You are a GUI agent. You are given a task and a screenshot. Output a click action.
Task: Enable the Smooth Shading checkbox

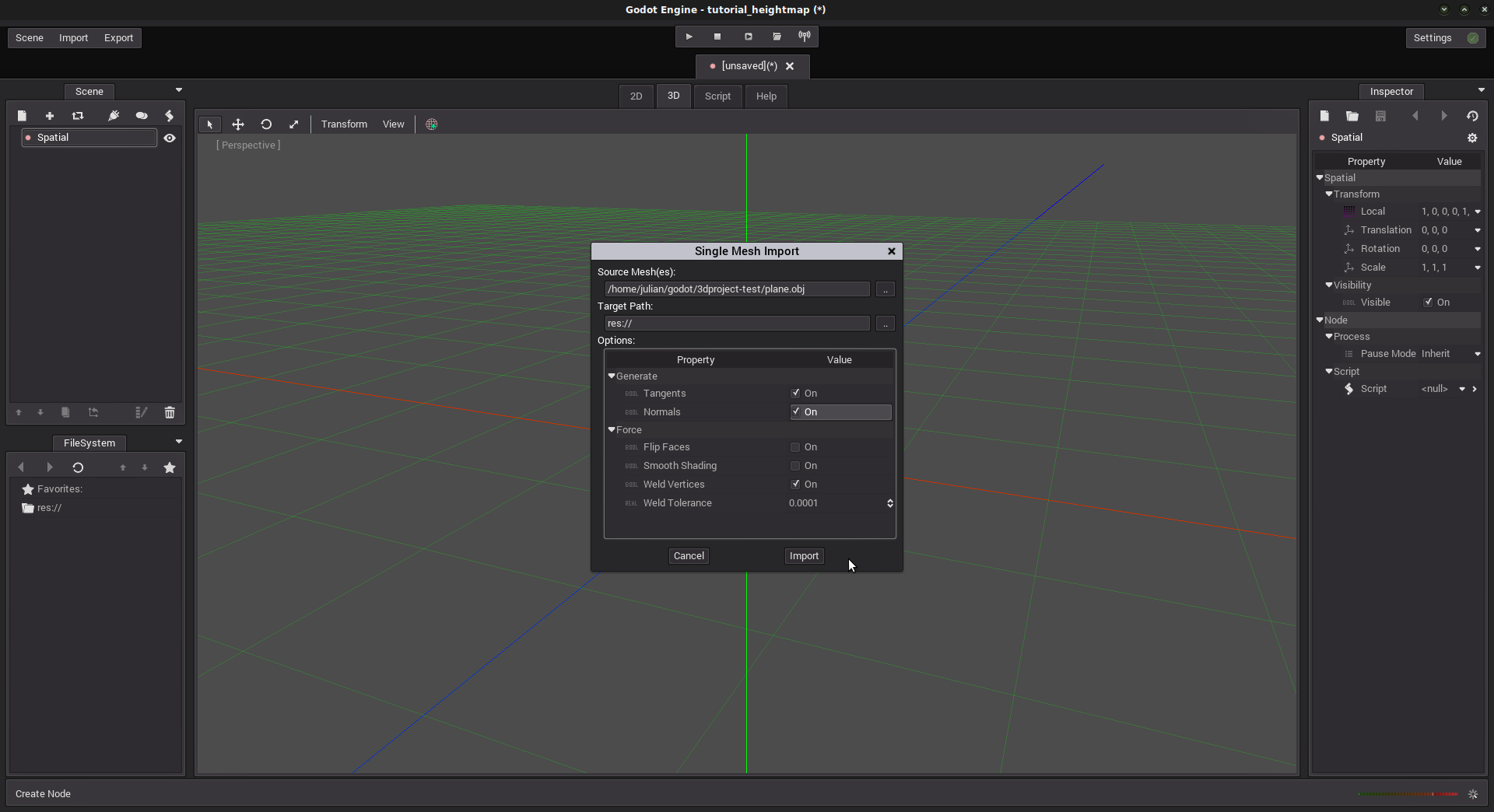tap(795, 466)
